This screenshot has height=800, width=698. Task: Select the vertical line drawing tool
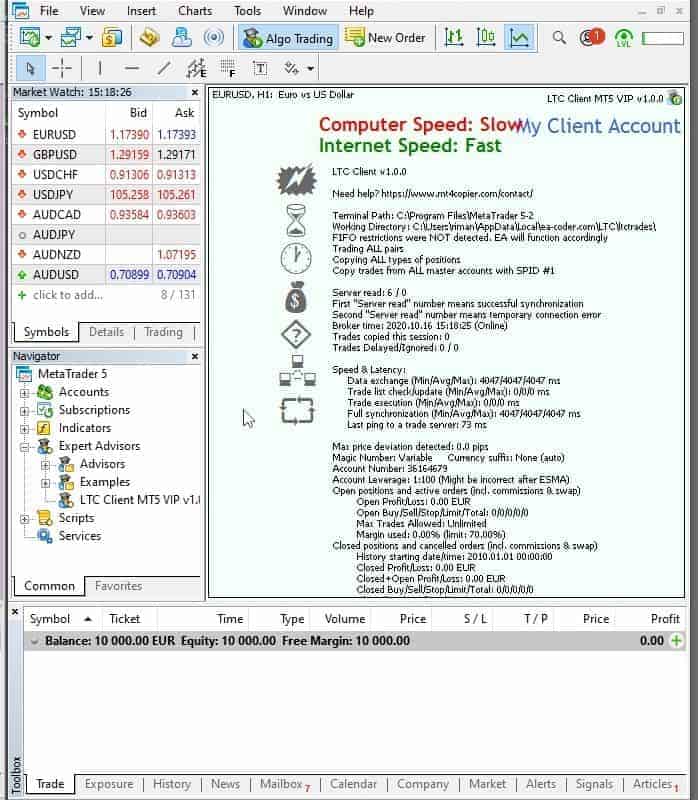point(100,68)
